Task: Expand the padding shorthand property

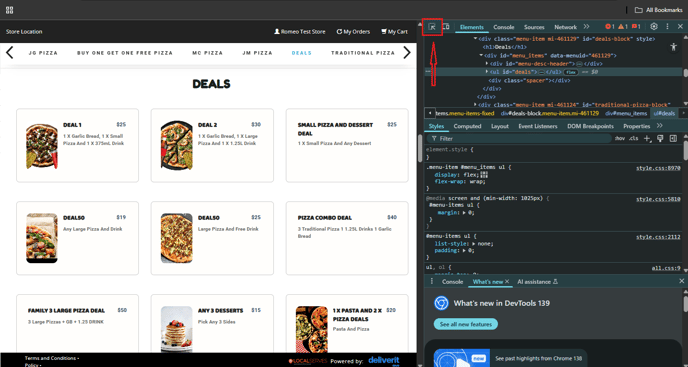Action: [x=464, y=251]
